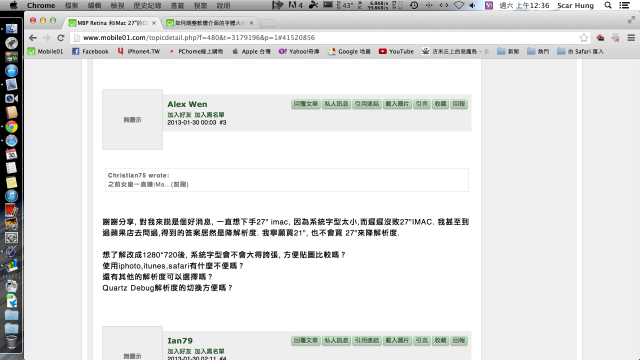Go back with Chrome's back arrow

(x=33, y=38)
